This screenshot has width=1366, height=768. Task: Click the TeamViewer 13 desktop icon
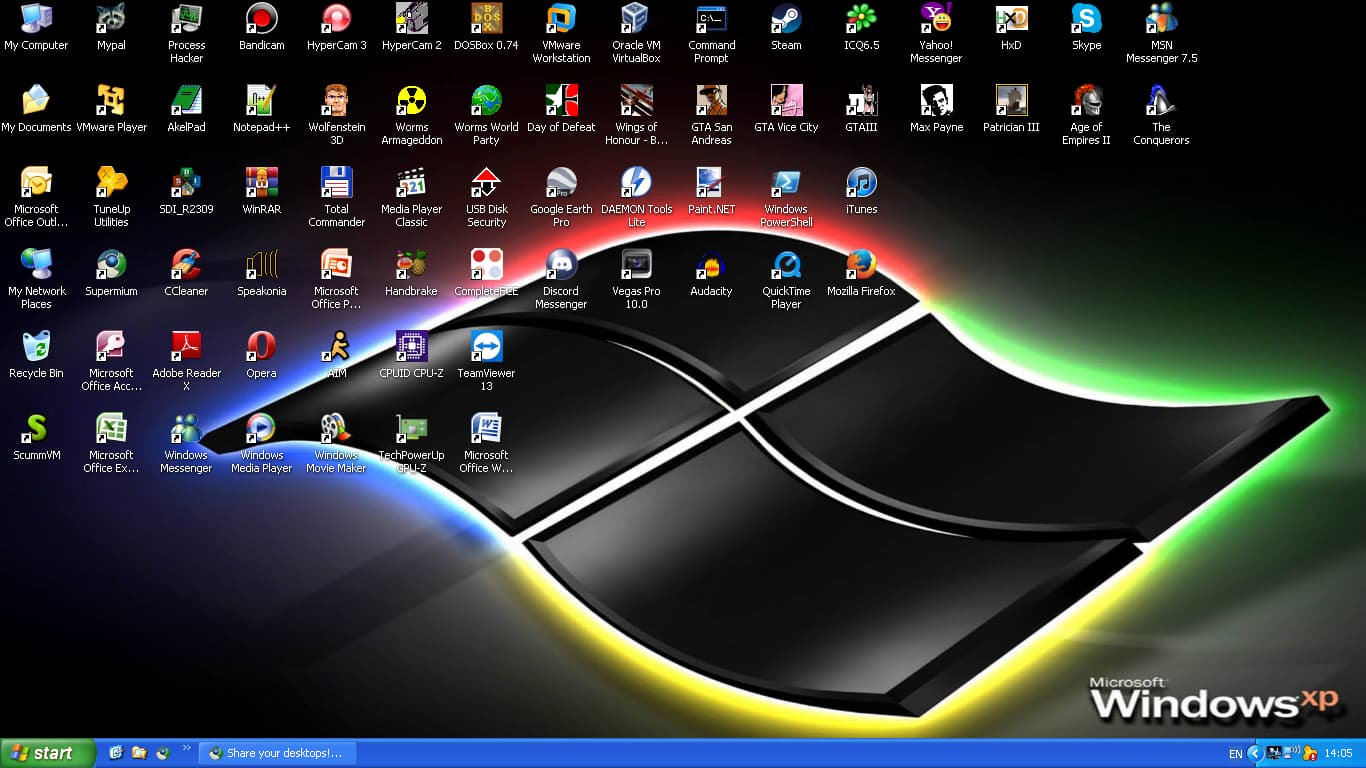[486, 347]
